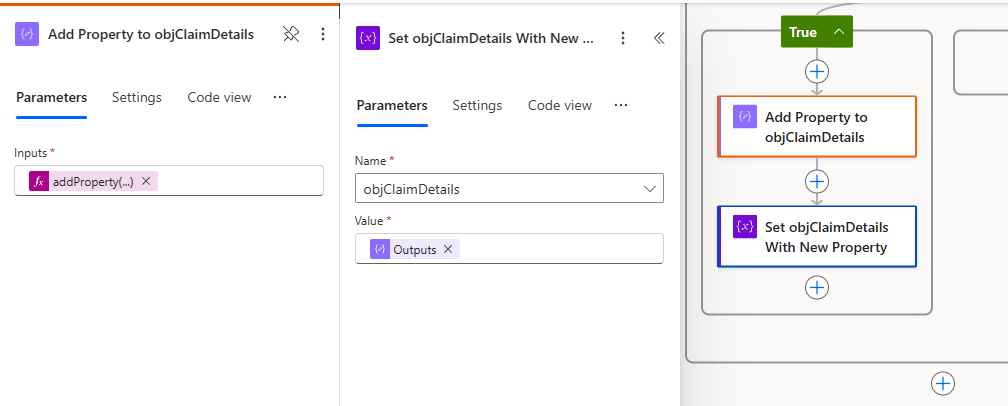Image resolution: width=1008 pixels, height=406 pixels.
Task: Collapse the Set objClaimDetails panel
Action: tap(659, 38)
